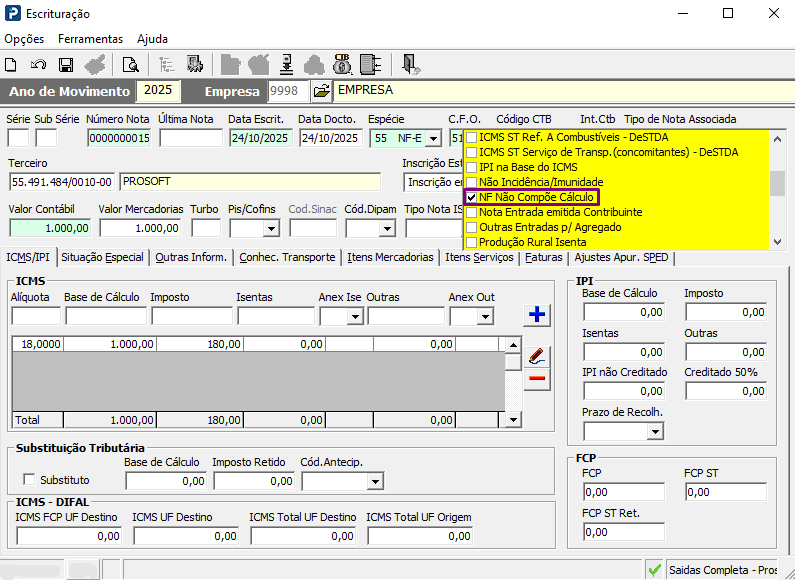The image size is (795, 580).
Task: Add ICMS line with blue plus
Action: click(537, 315)
